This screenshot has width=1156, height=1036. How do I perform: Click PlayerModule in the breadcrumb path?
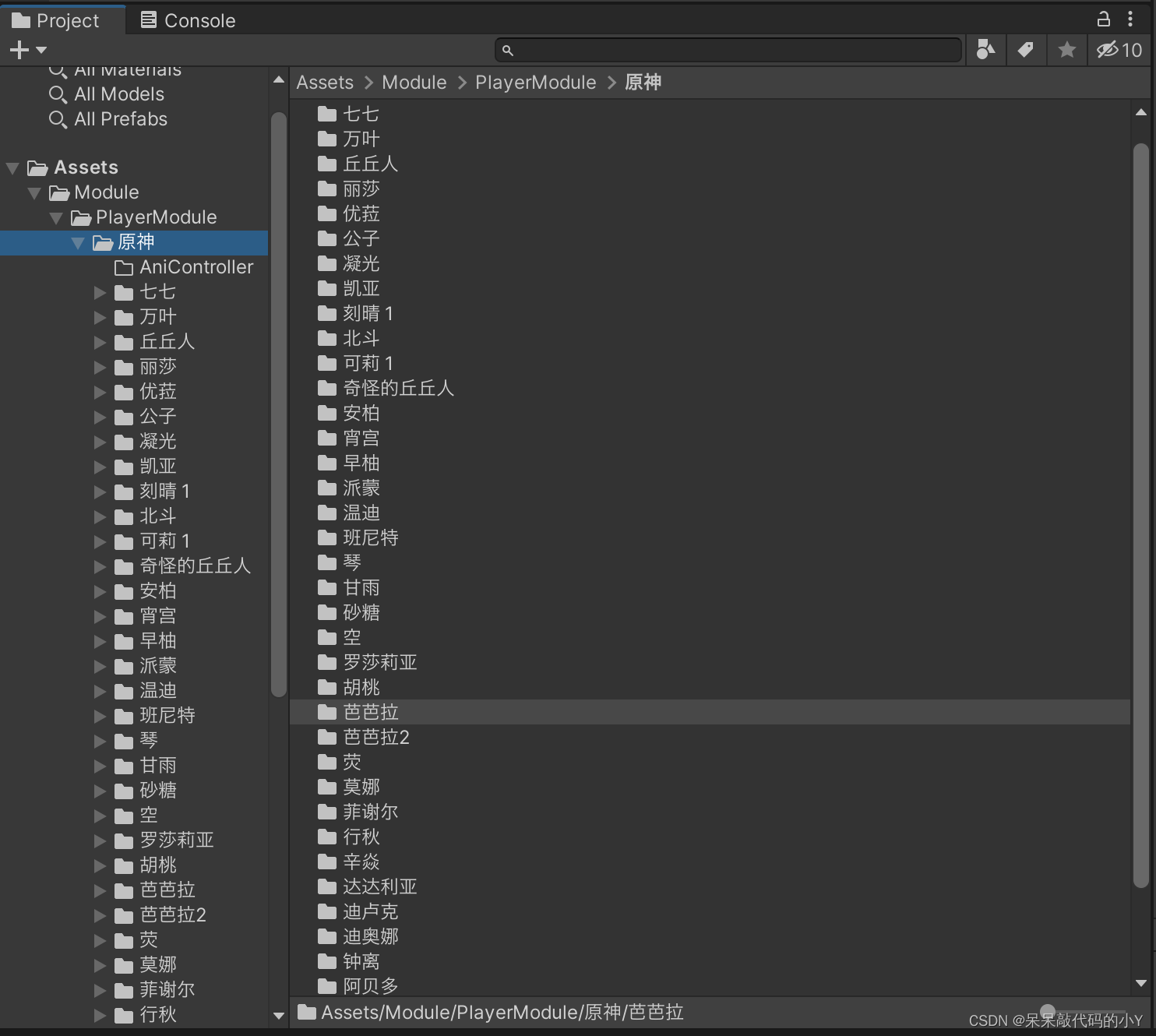coord(536,83)
